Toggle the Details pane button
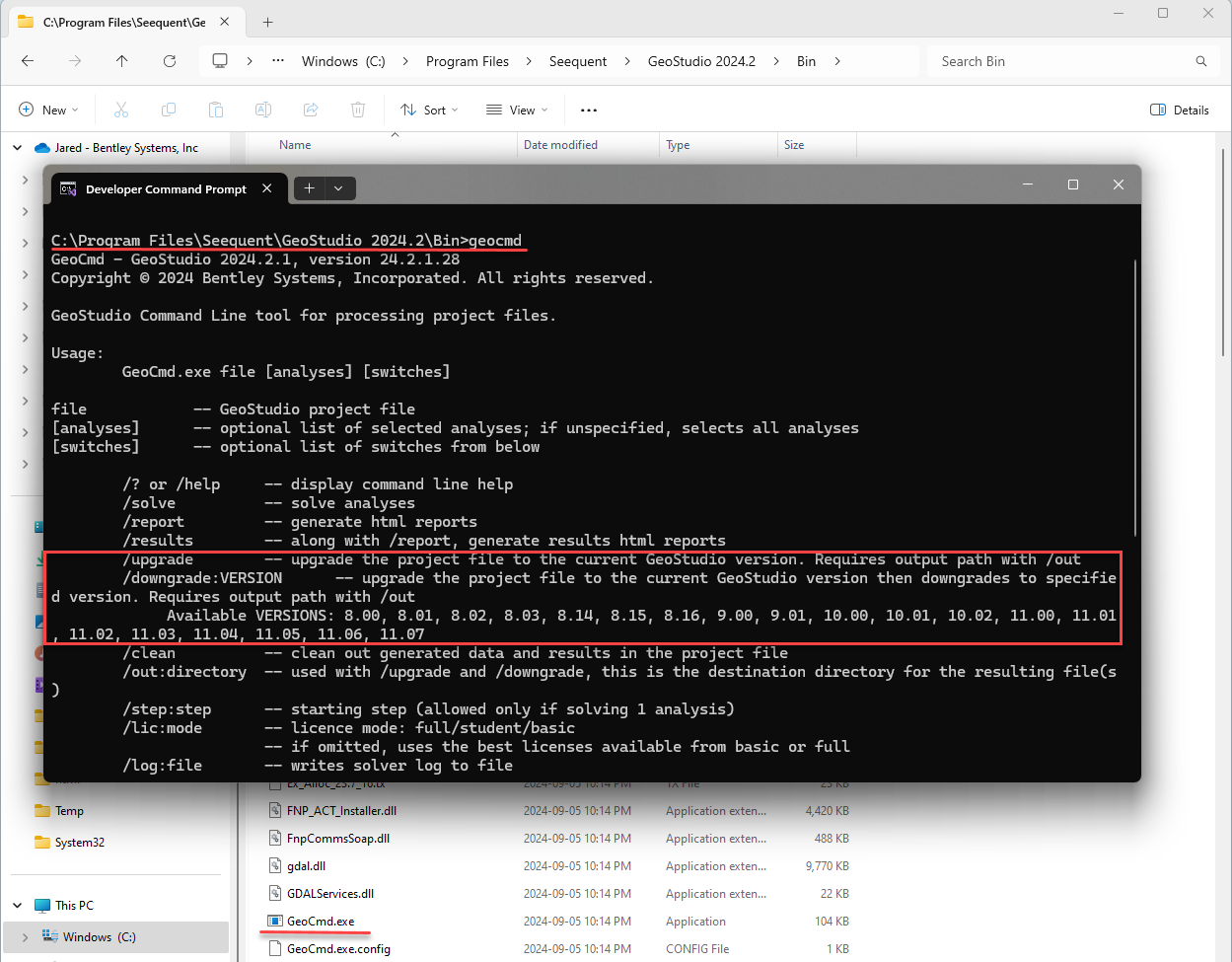Image resolution: width=1232 pixels, height=962 pixels. pos(1180,110)
